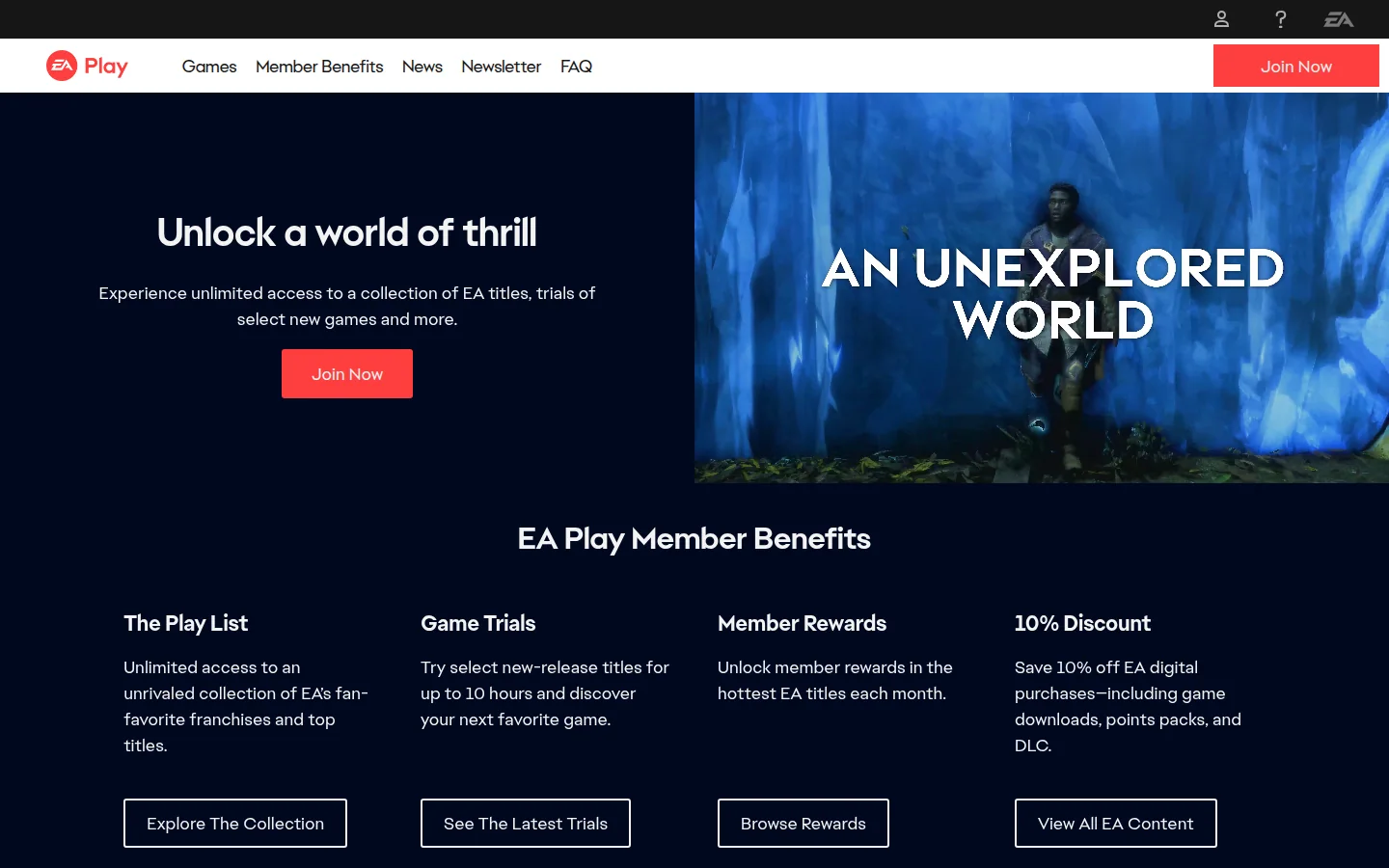The width and height of the screenshot is (1389, 868).
Task: Select the Browse Rewards button
Action: (803, 824)
